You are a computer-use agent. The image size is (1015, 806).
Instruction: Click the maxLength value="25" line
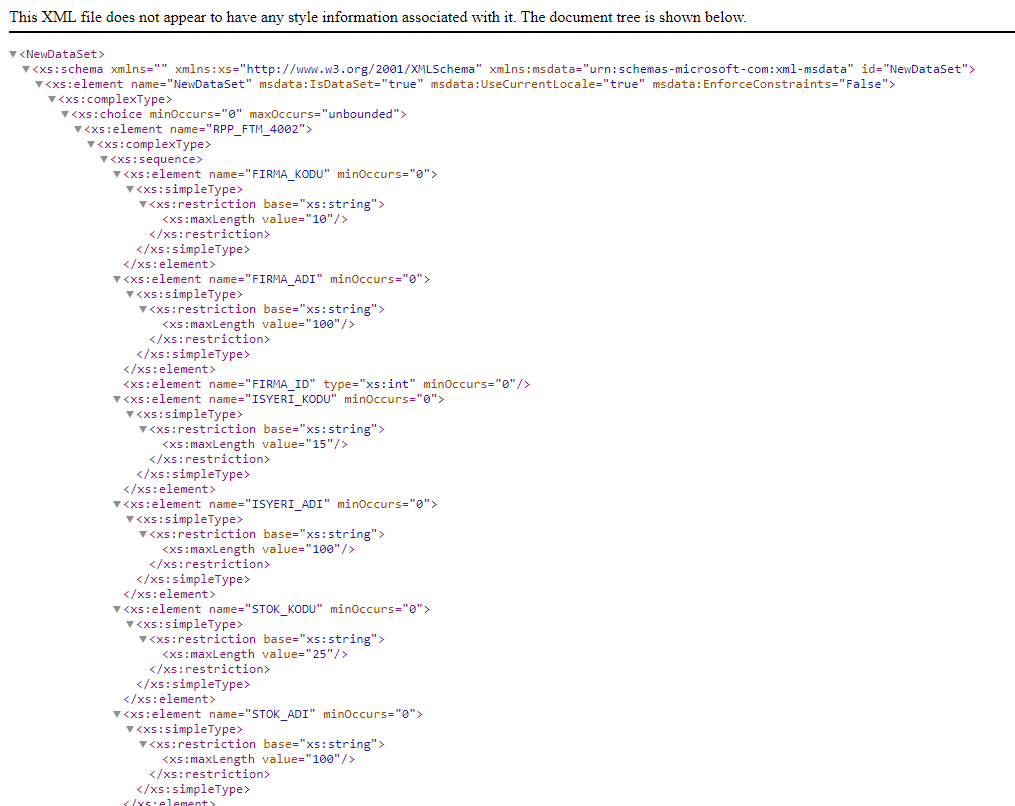255,654
